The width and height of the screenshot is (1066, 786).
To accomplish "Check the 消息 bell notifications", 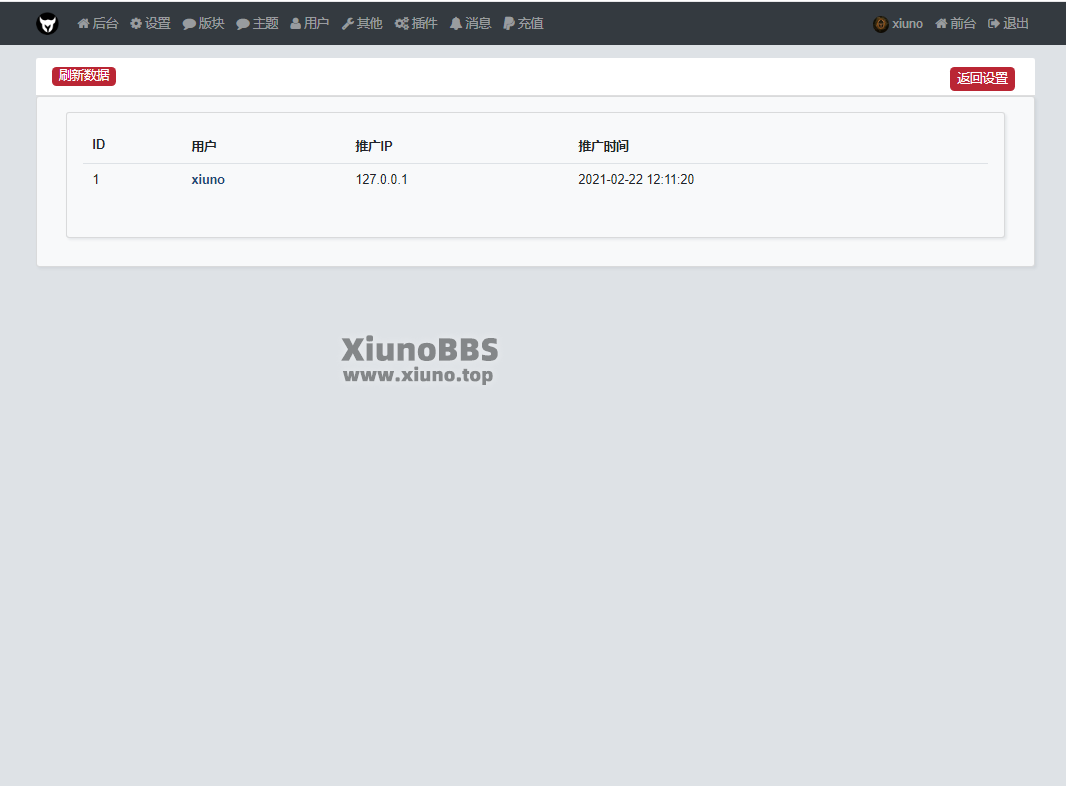I will point(471,24).
